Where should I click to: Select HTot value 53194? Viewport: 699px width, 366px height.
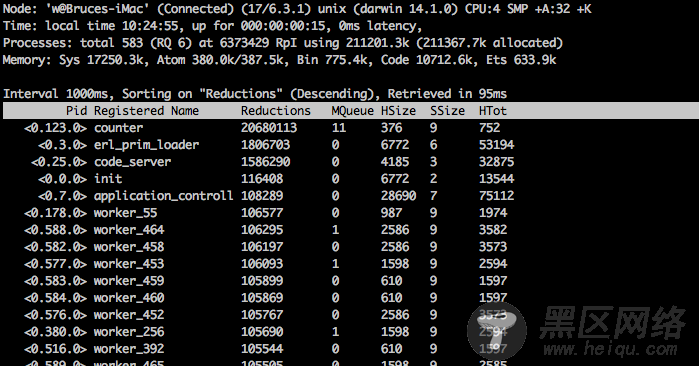click(496, 145)
